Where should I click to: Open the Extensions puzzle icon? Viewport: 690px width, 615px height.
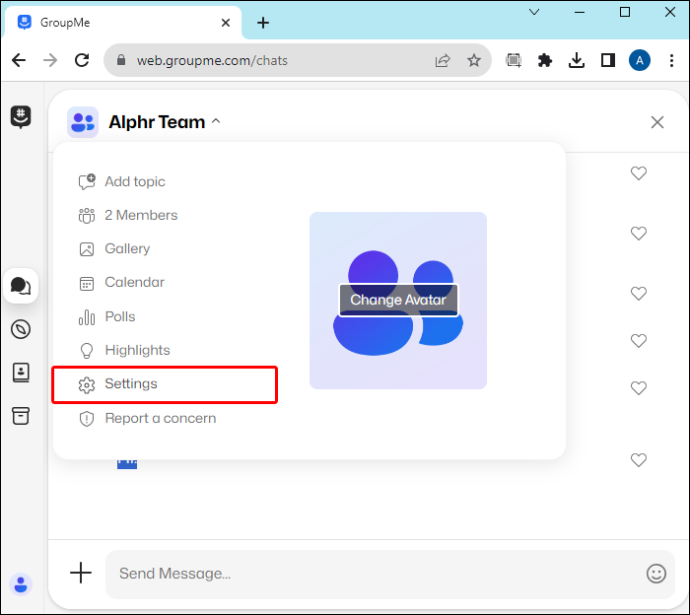click(x=545, y=60)
